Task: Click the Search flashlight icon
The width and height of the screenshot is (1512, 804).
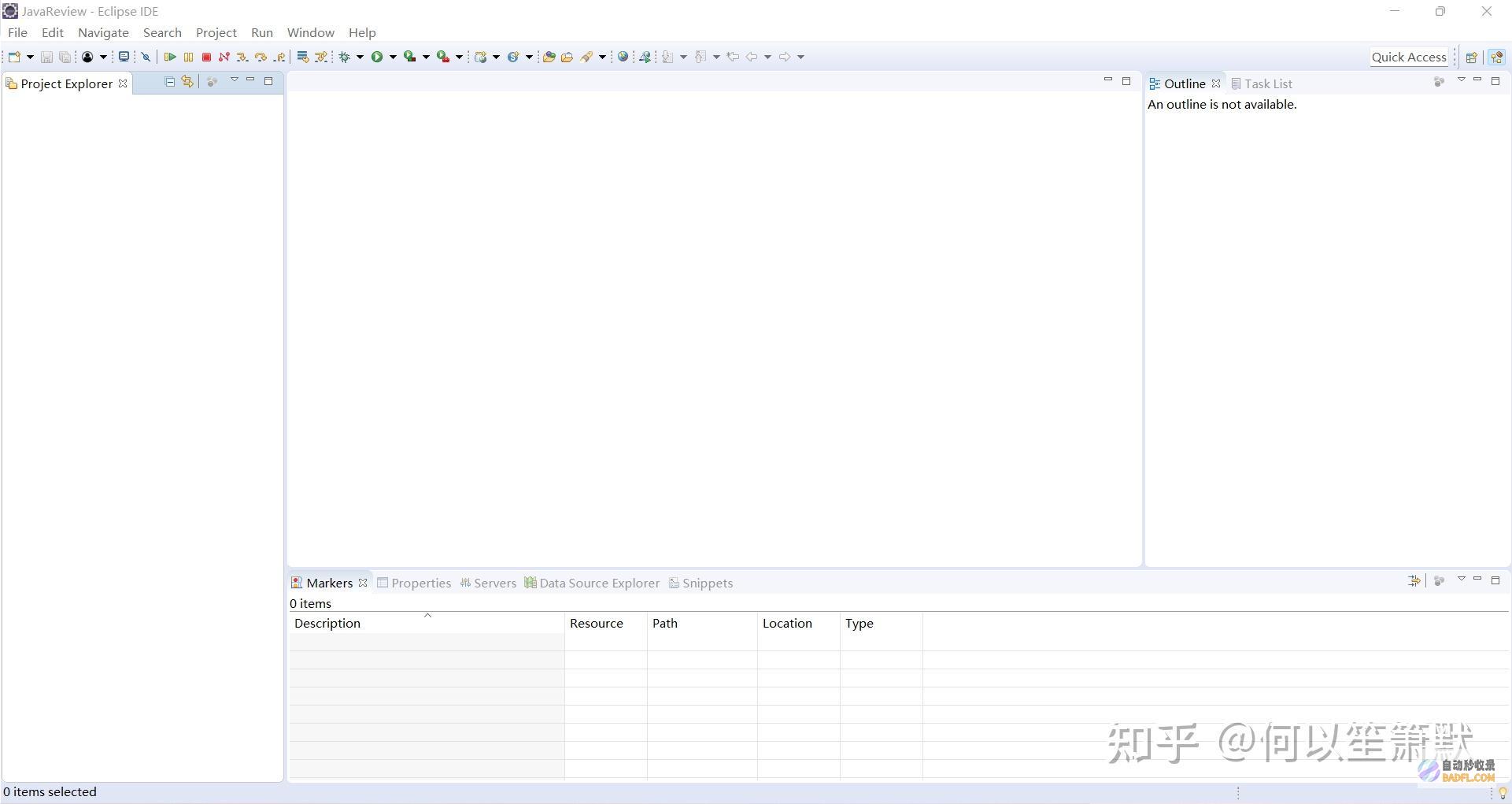Action: (x=586, y=57)
